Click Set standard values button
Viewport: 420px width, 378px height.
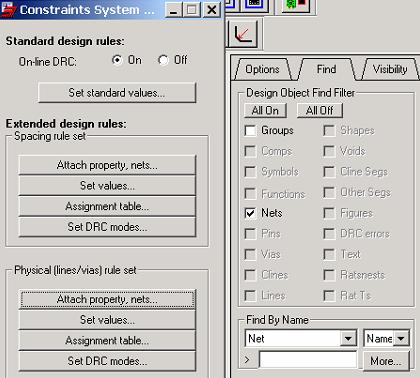click(x=117, y=93)
